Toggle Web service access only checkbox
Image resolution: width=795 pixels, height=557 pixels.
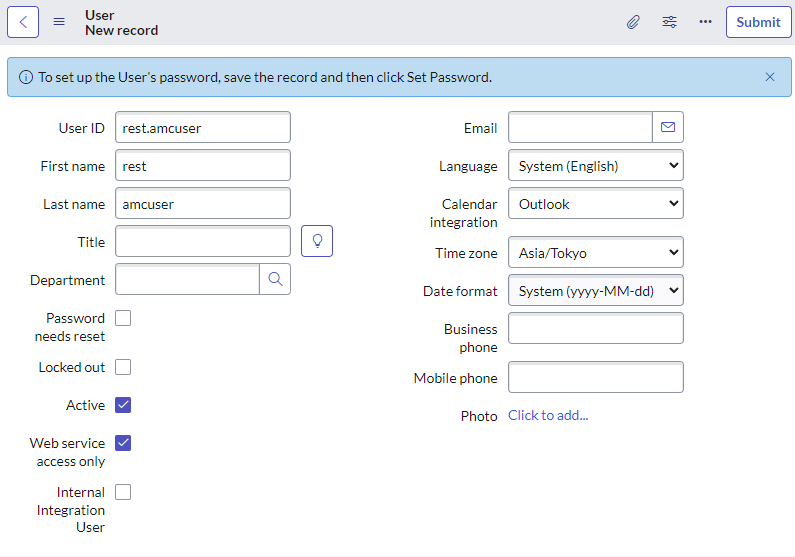(123, 443)
